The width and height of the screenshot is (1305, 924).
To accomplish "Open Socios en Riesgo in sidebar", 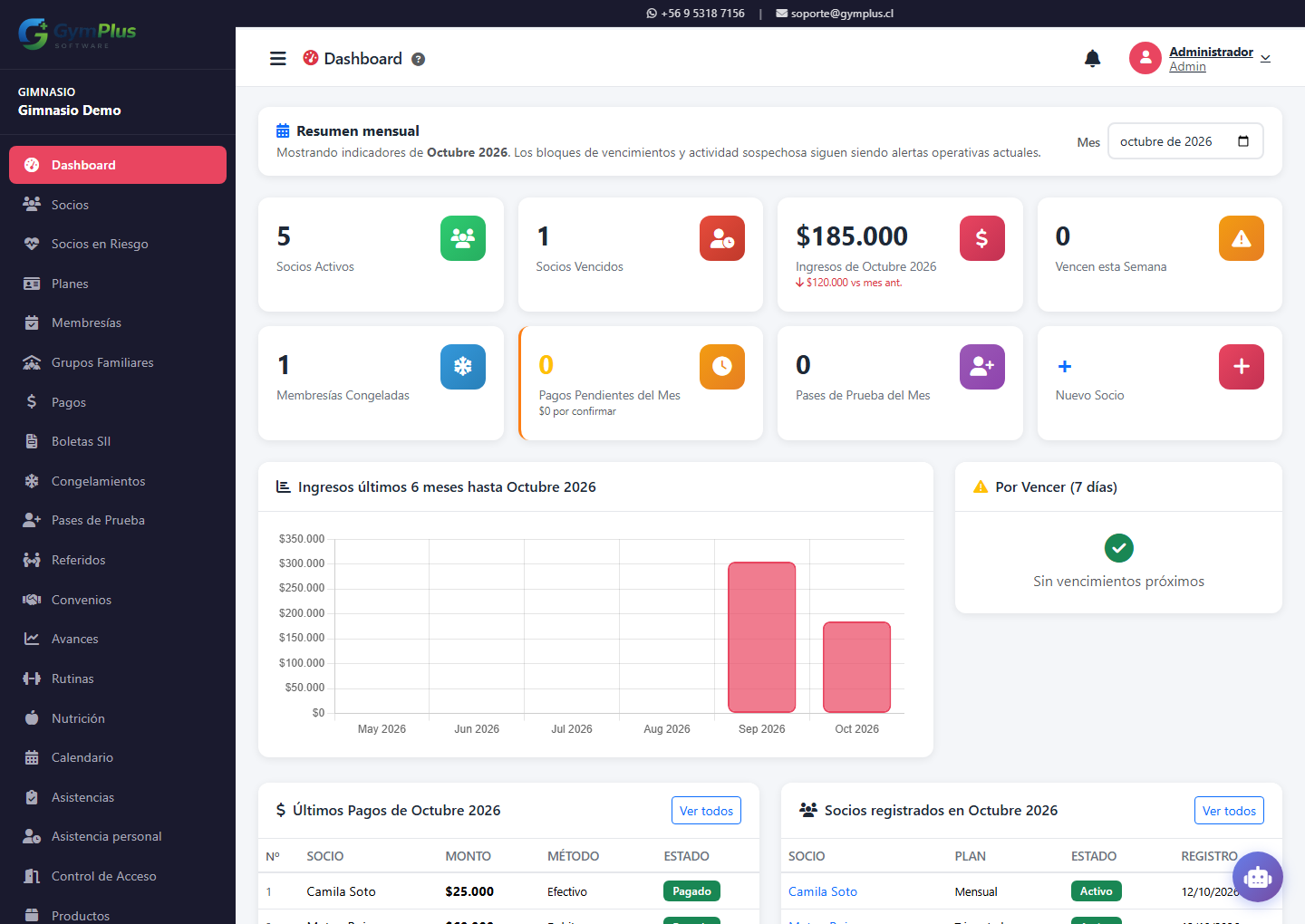I will (118, 244).
